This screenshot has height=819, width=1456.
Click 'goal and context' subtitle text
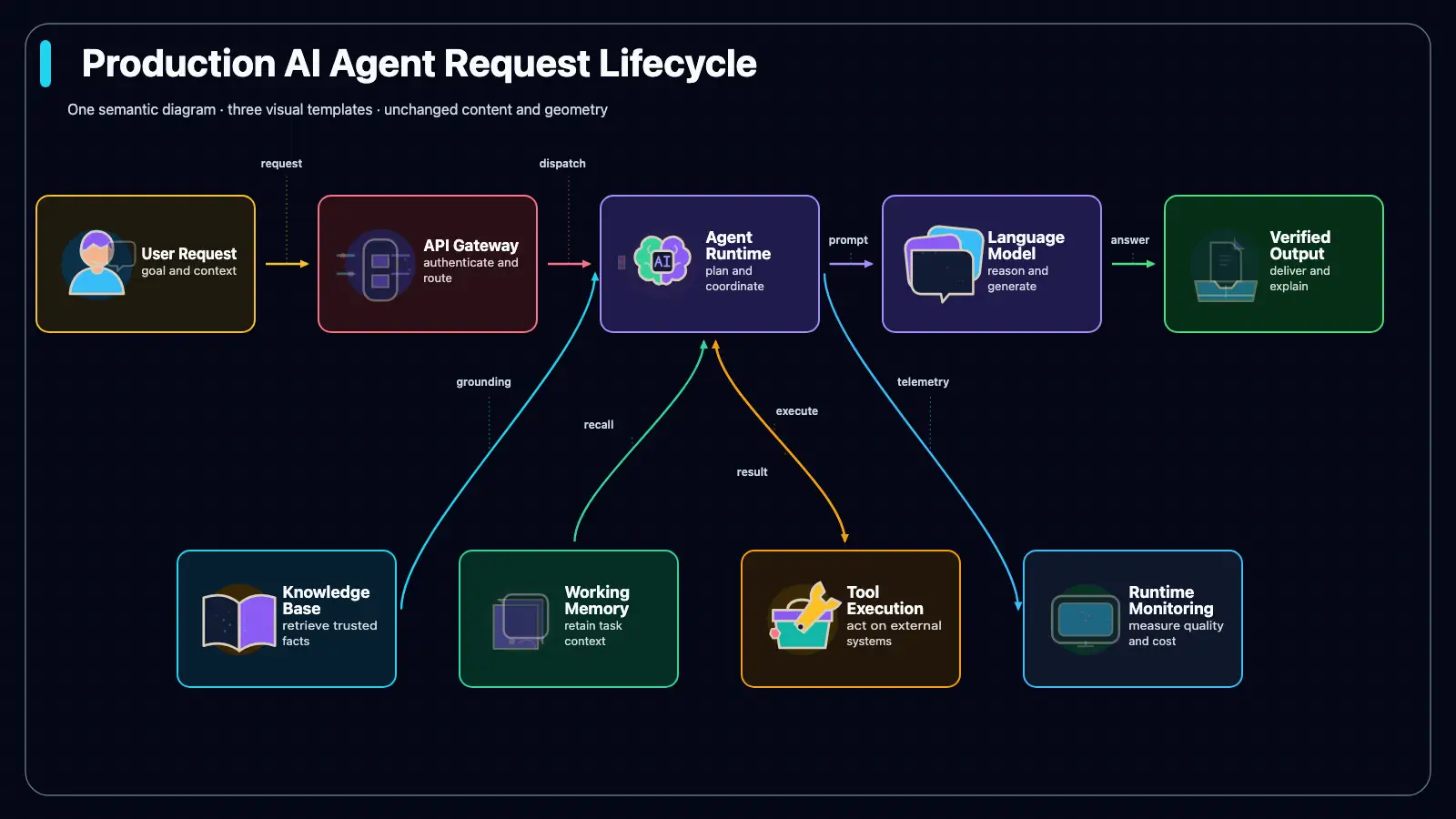coord(188,271)
